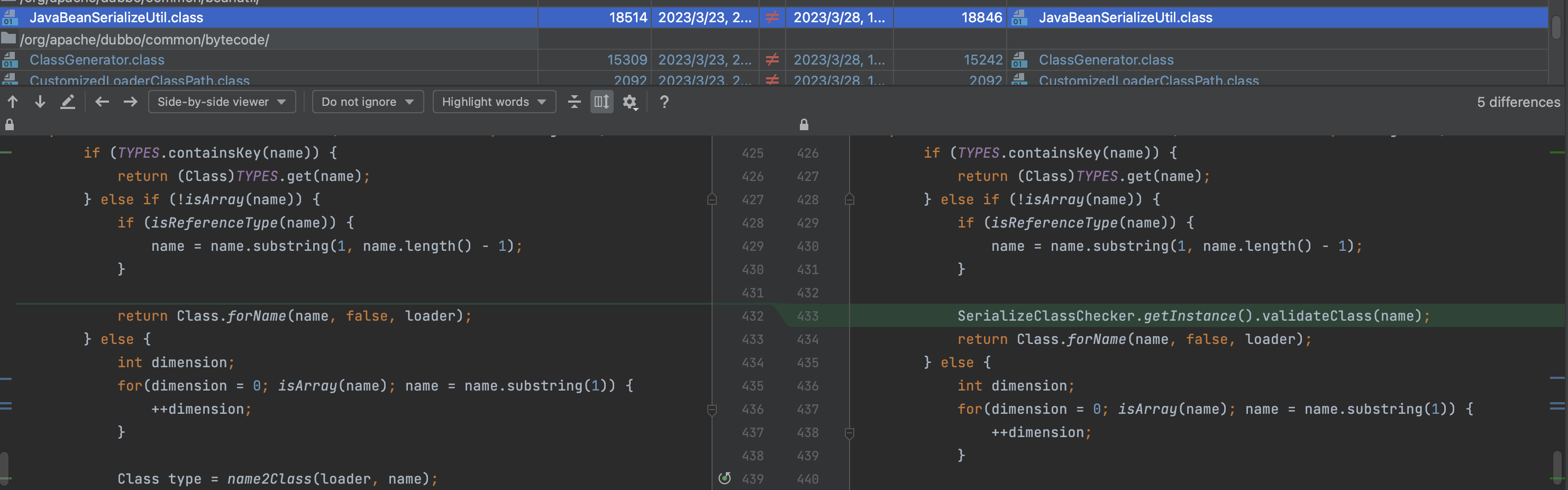The height and width of the screenshot is (490, 1568).
Task: Open the Side-by-side viewer dropdown
Action: click(x=222, y=102)
